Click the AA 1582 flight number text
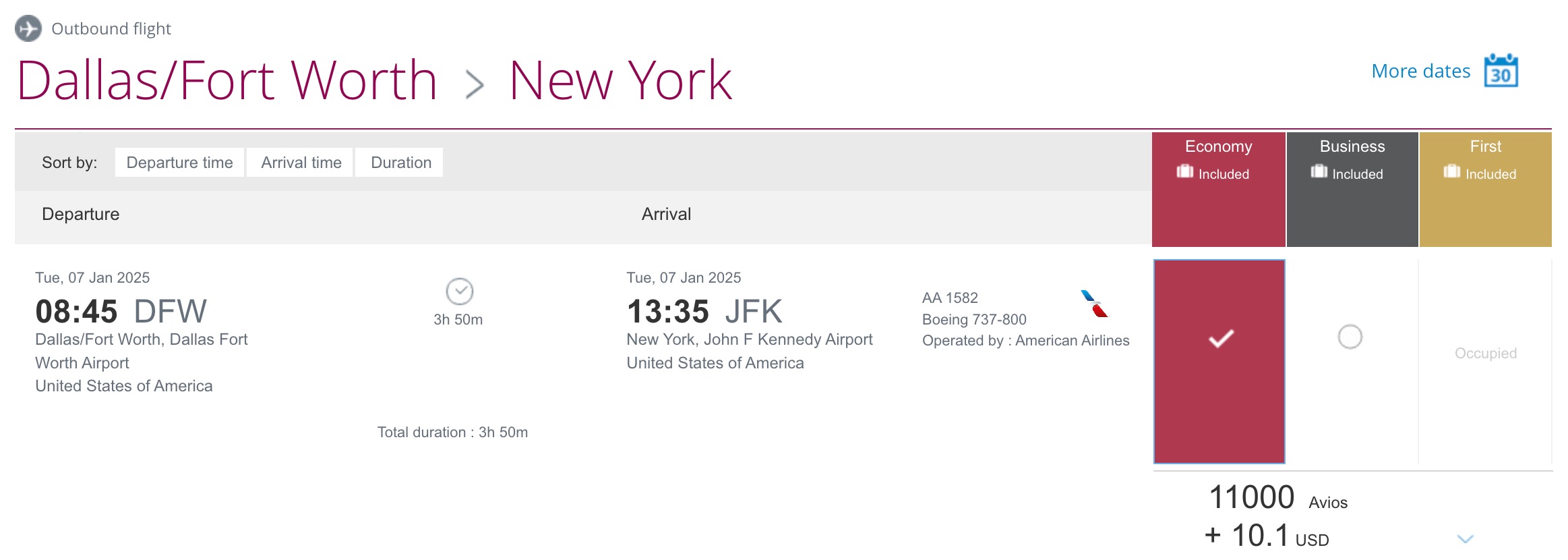 click(x=950, y=298)
